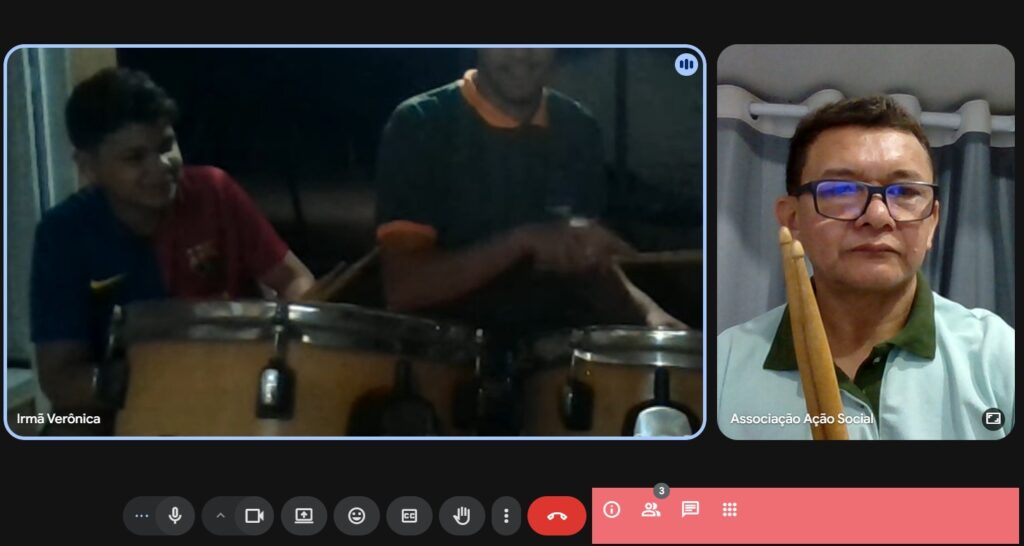Show meeting details info panel
1024x546 pixels.
point(612,510)
